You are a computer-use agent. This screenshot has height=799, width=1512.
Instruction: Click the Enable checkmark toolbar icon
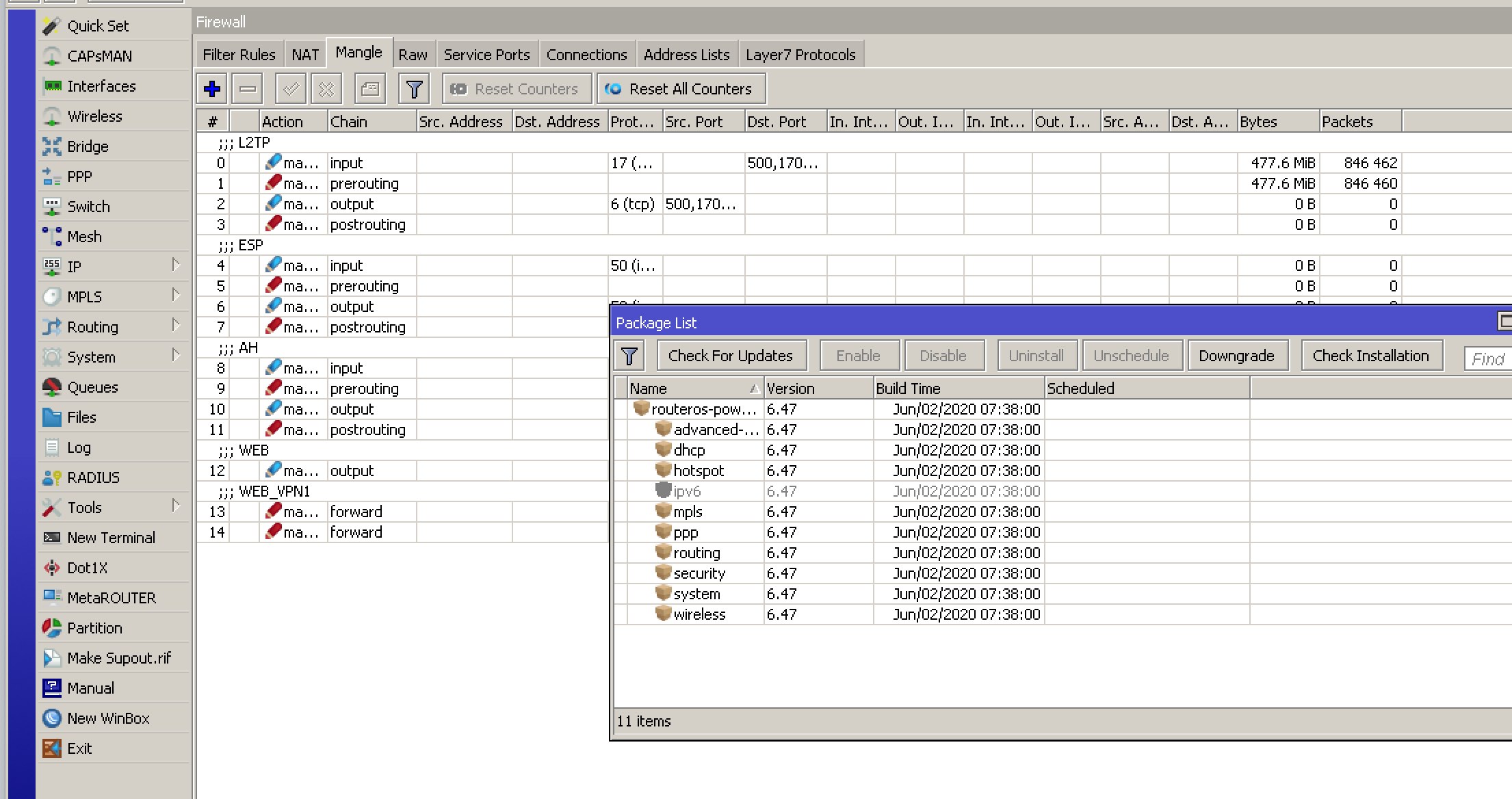tap(291, 89)
